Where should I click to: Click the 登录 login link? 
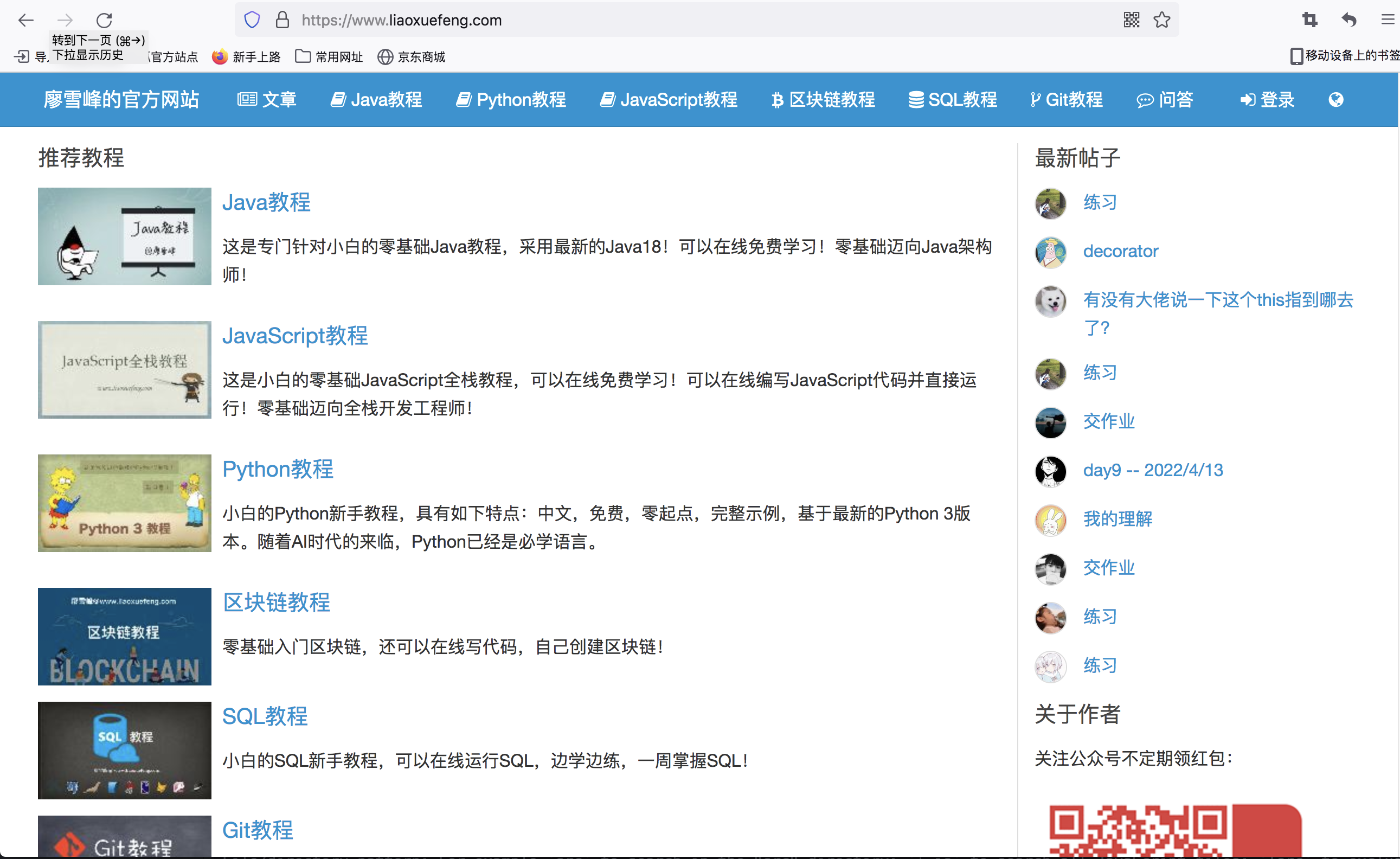1267,100
